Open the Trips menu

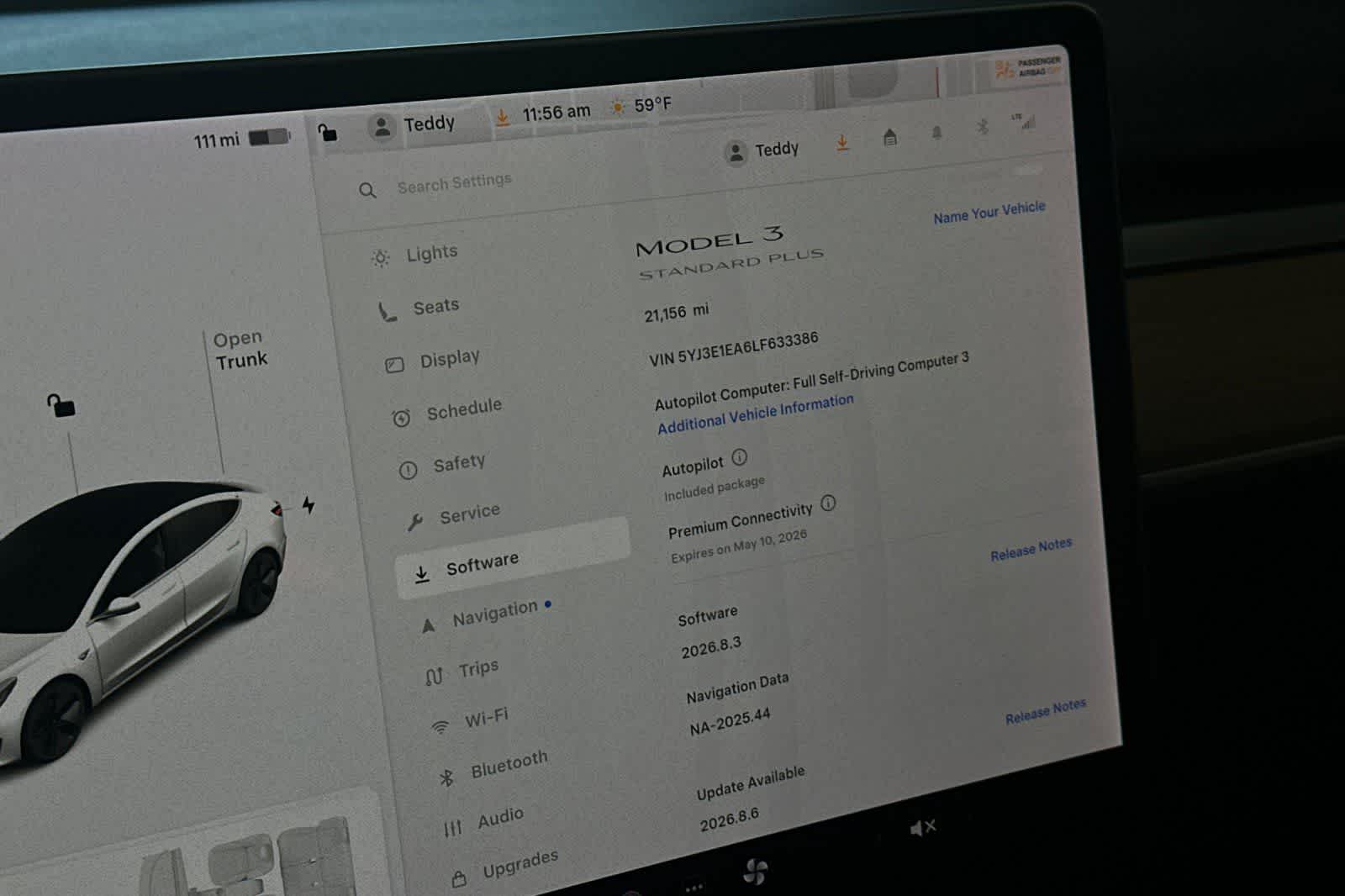click(462, 672)
